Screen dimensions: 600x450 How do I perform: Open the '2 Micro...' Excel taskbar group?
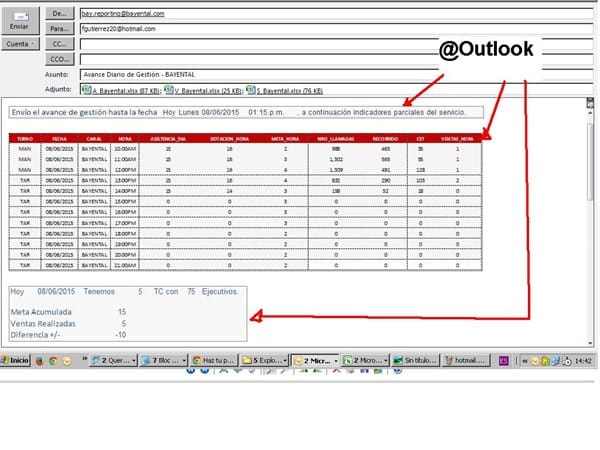coord(365,360)
